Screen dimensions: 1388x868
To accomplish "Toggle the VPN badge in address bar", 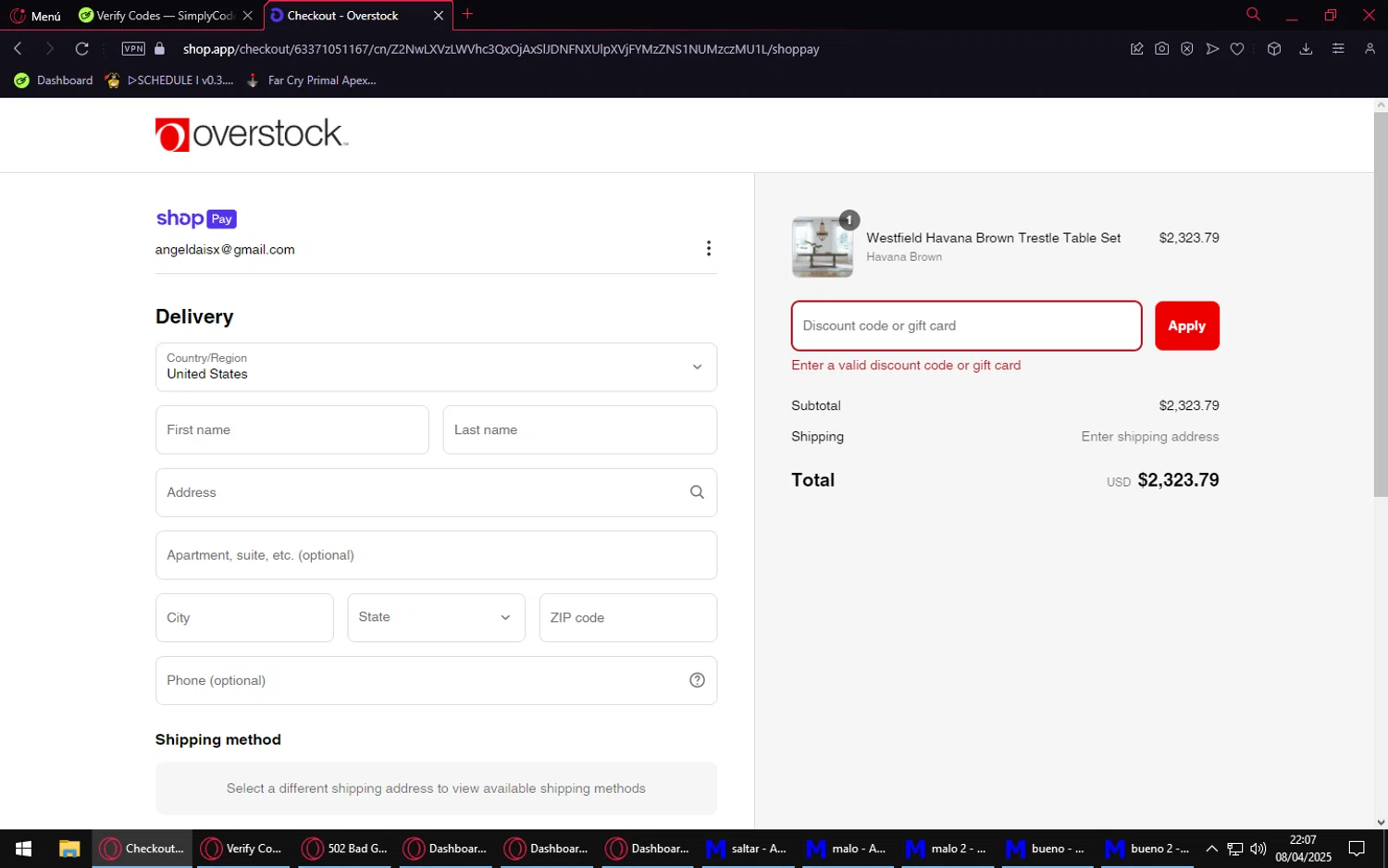I will (x=133, y=49).
